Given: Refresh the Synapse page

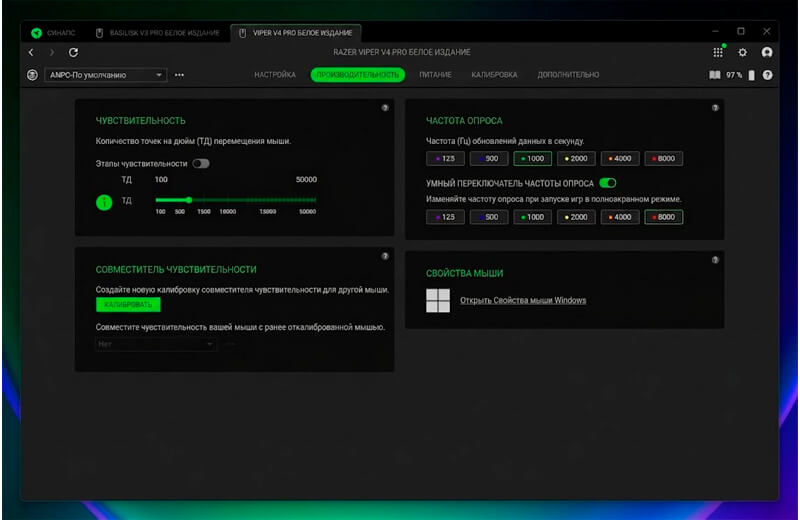Looking at the screenshot, I should tap(73, 52).
